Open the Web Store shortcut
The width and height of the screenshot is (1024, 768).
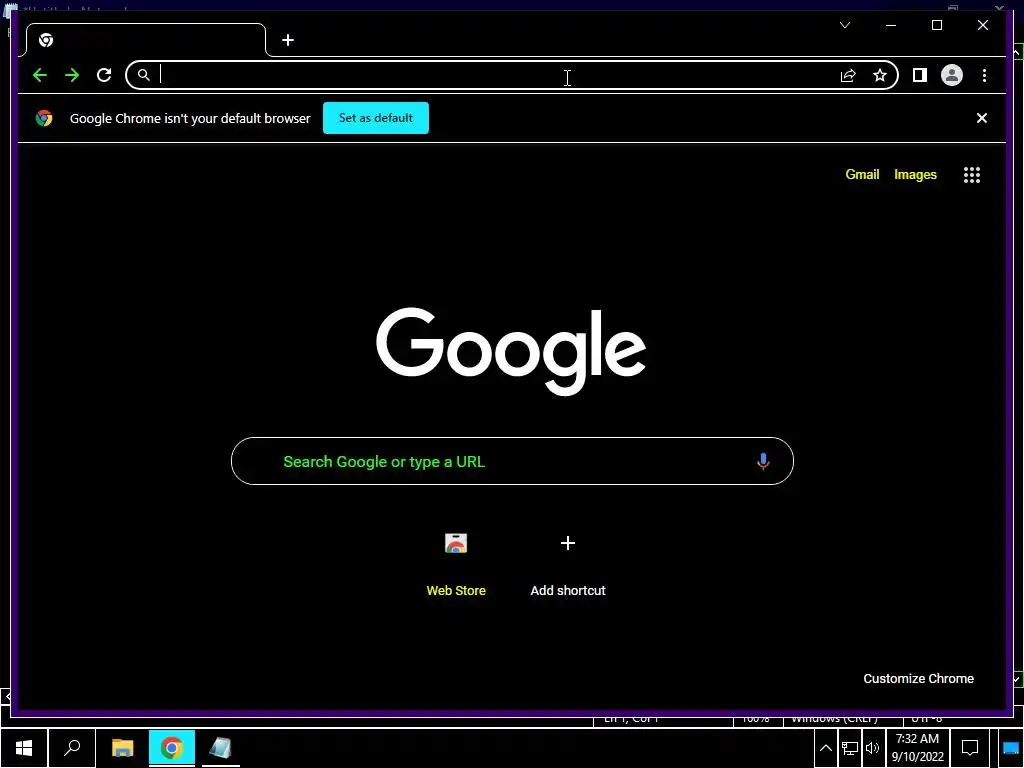pos(456,563)
